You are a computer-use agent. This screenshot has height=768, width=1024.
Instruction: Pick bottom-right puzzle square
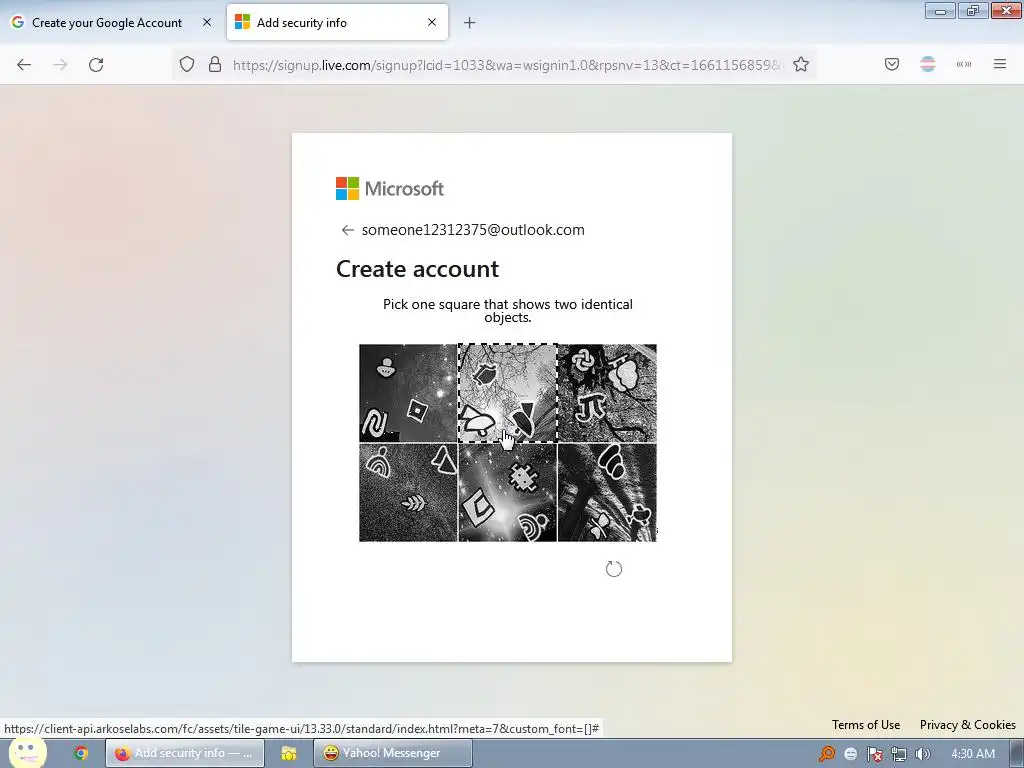(x=607, y=492)
